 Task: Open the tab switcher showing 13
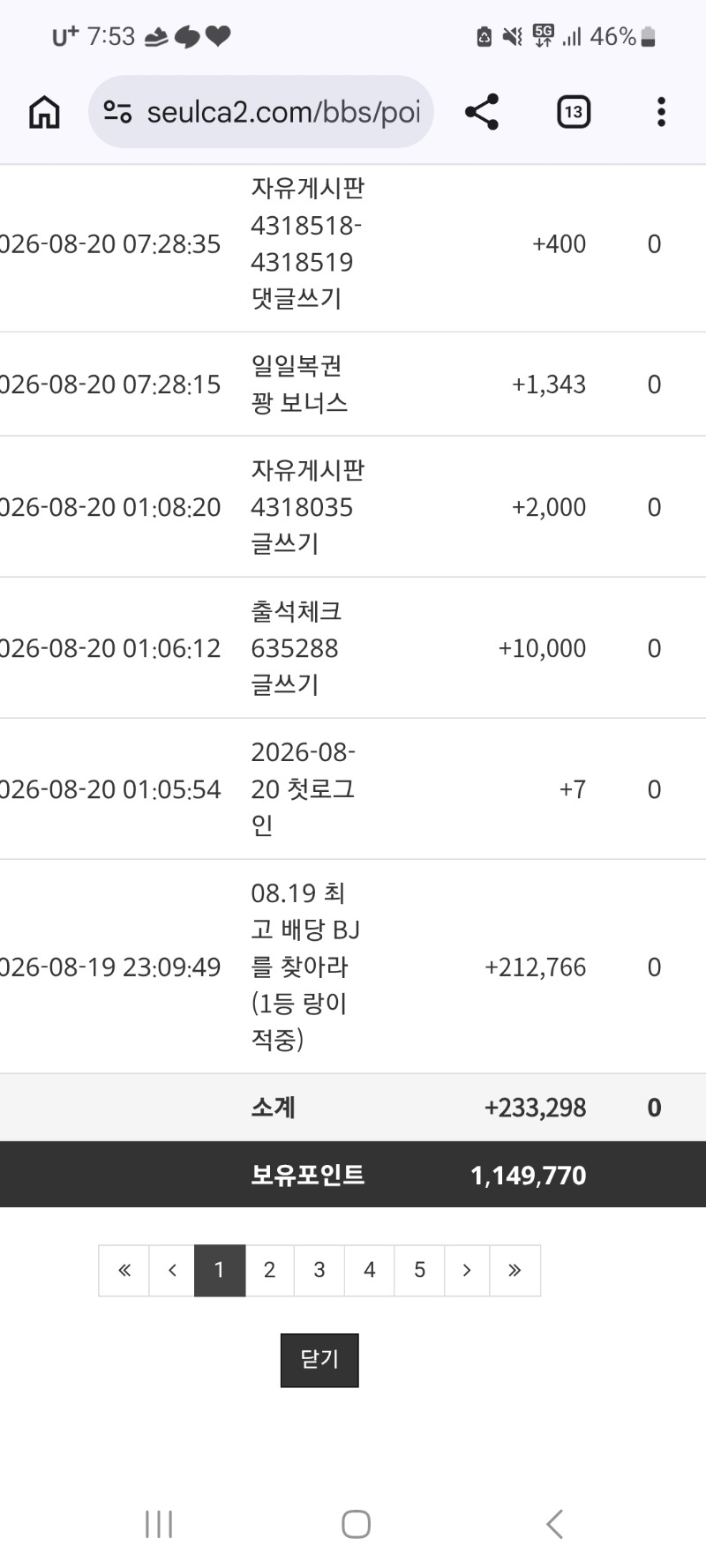tap(574, 112)
